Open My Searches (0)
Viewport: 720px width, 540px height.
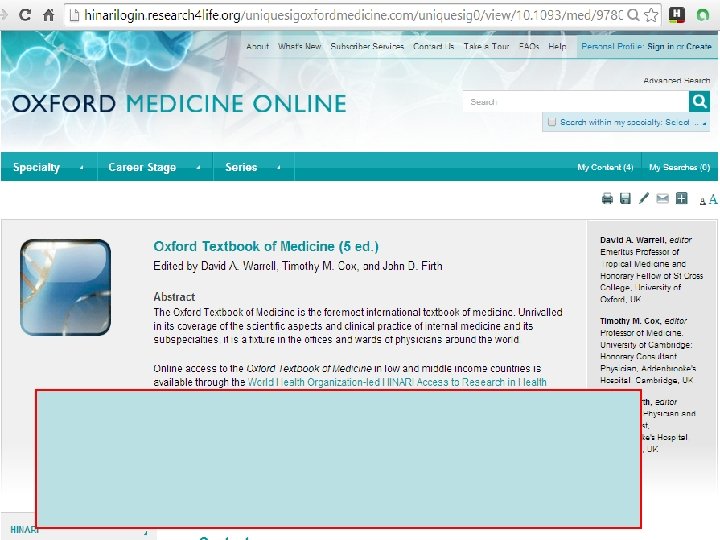[680, 167]
